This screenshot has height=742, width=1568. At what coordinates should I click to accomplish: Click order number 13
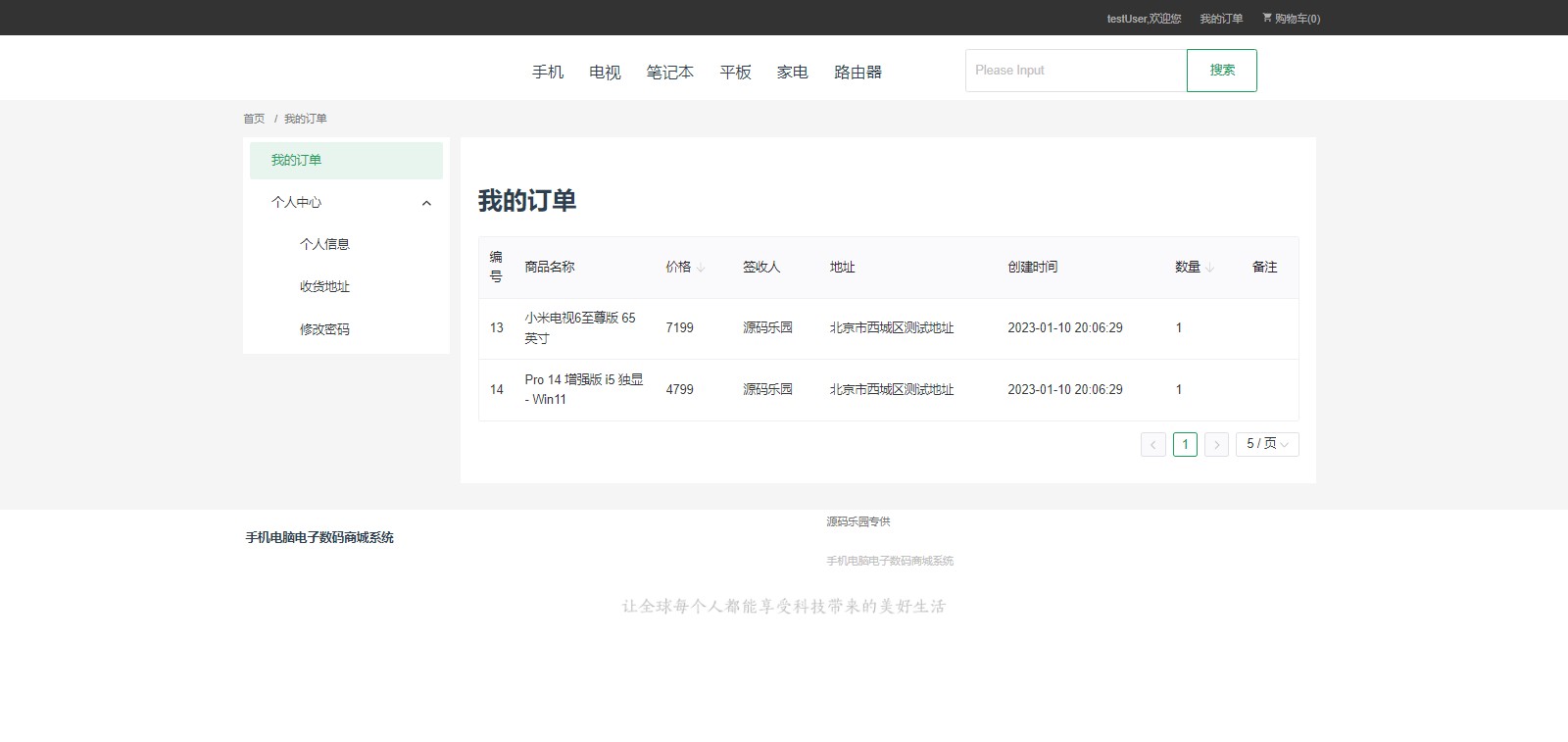tap(497, 327)
